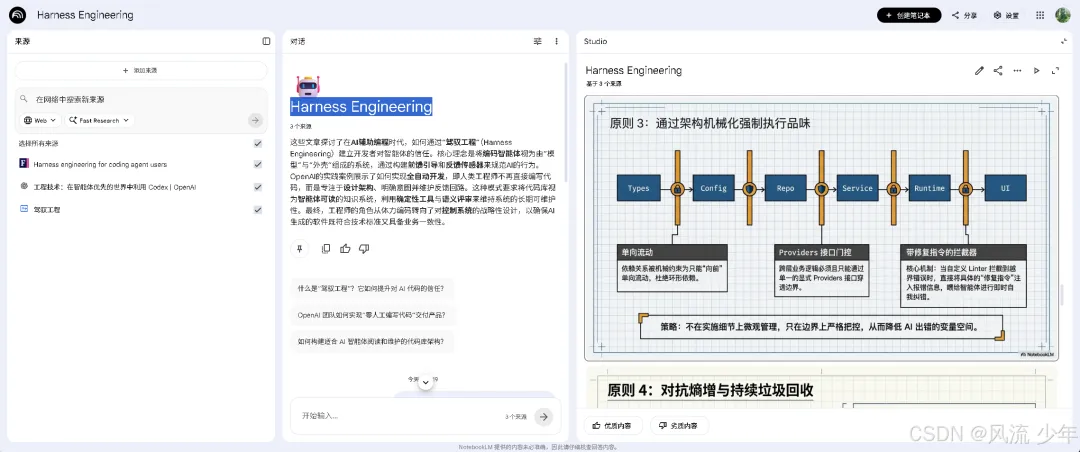
Task: Open the 设置 settings button
Action: click(x=1006, y=15)
